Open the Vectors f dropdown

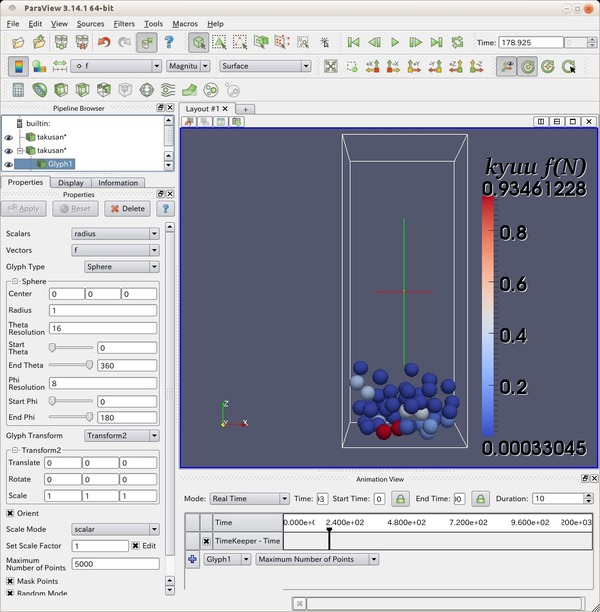click(115, 250)
